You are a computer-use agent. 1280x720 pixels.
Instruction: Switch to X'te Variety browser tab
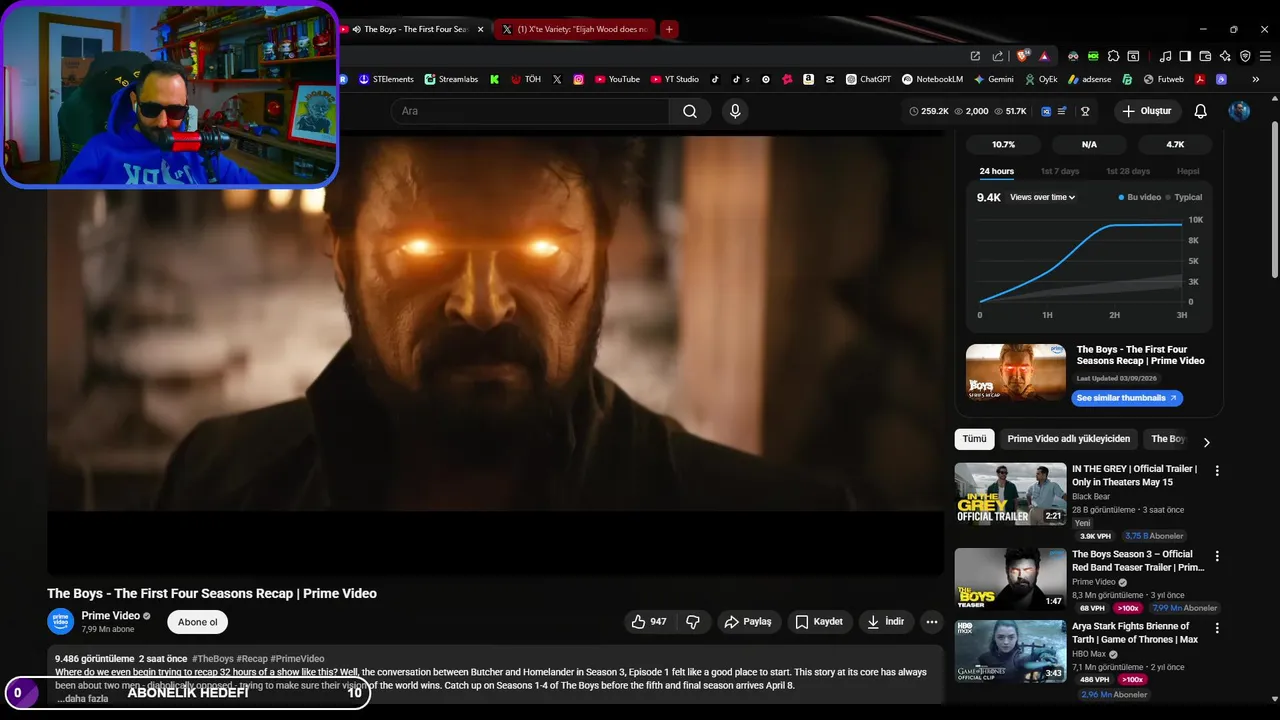[x=575, y=29]
